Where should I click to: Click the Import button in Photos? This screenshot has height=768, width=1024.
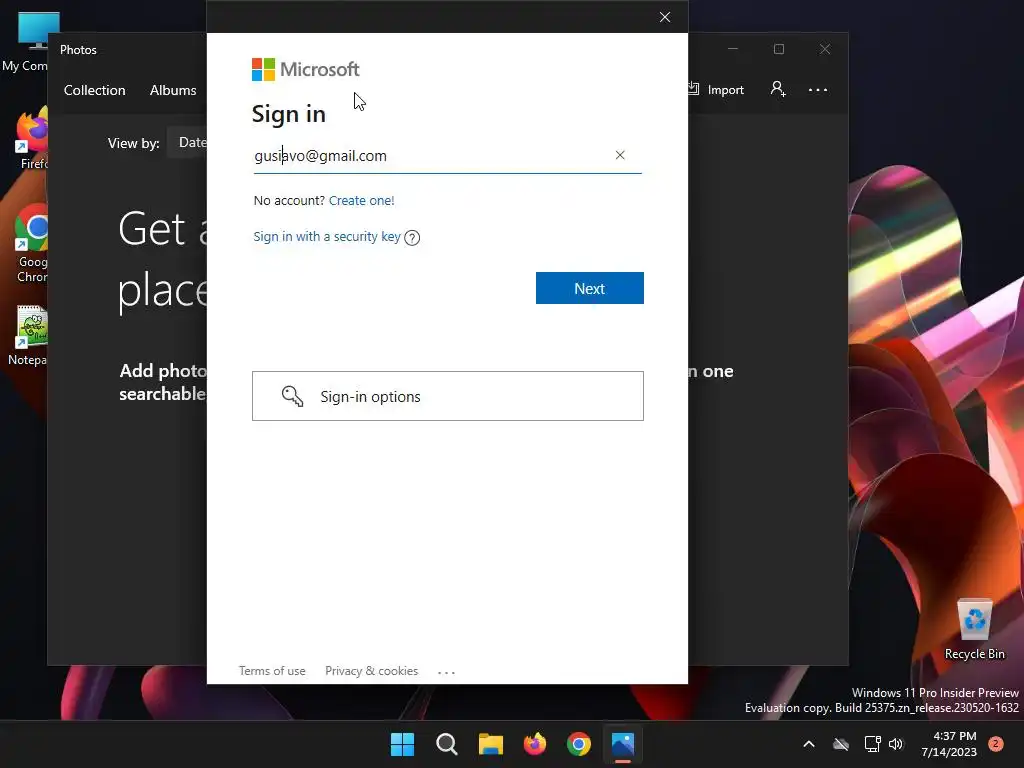pos(716,89)
